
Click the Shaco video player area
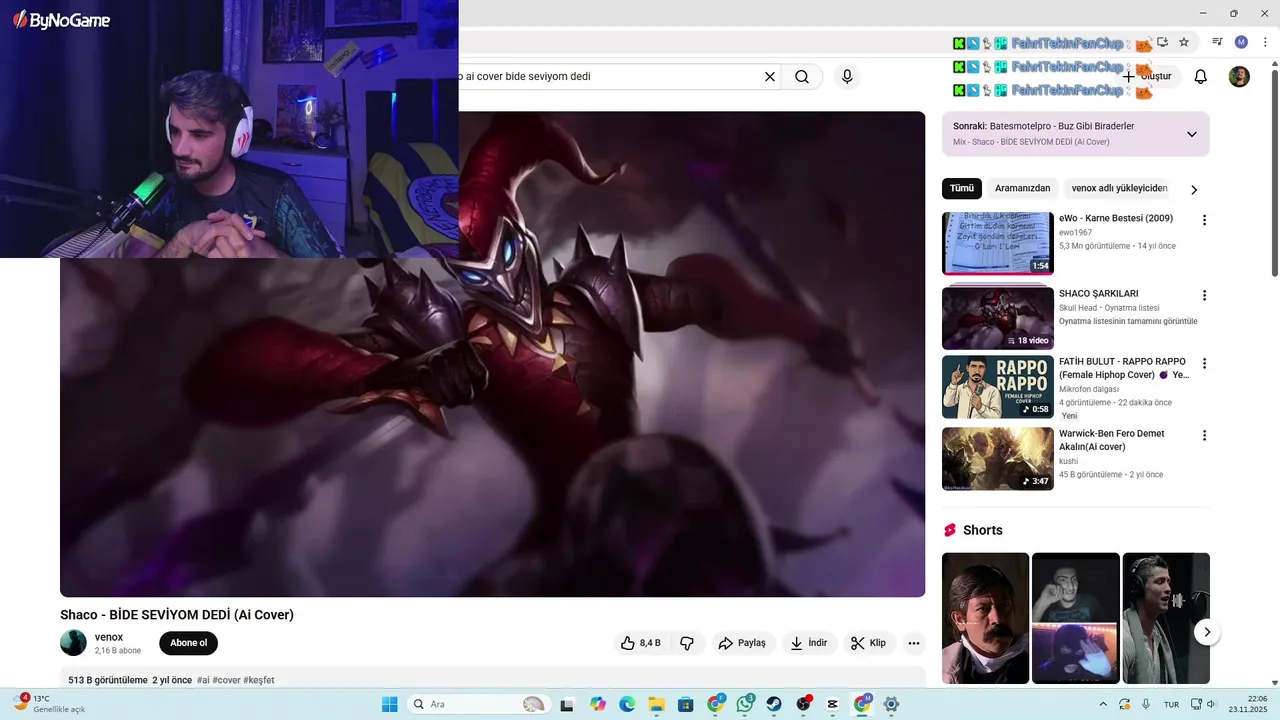click(492, 354)
